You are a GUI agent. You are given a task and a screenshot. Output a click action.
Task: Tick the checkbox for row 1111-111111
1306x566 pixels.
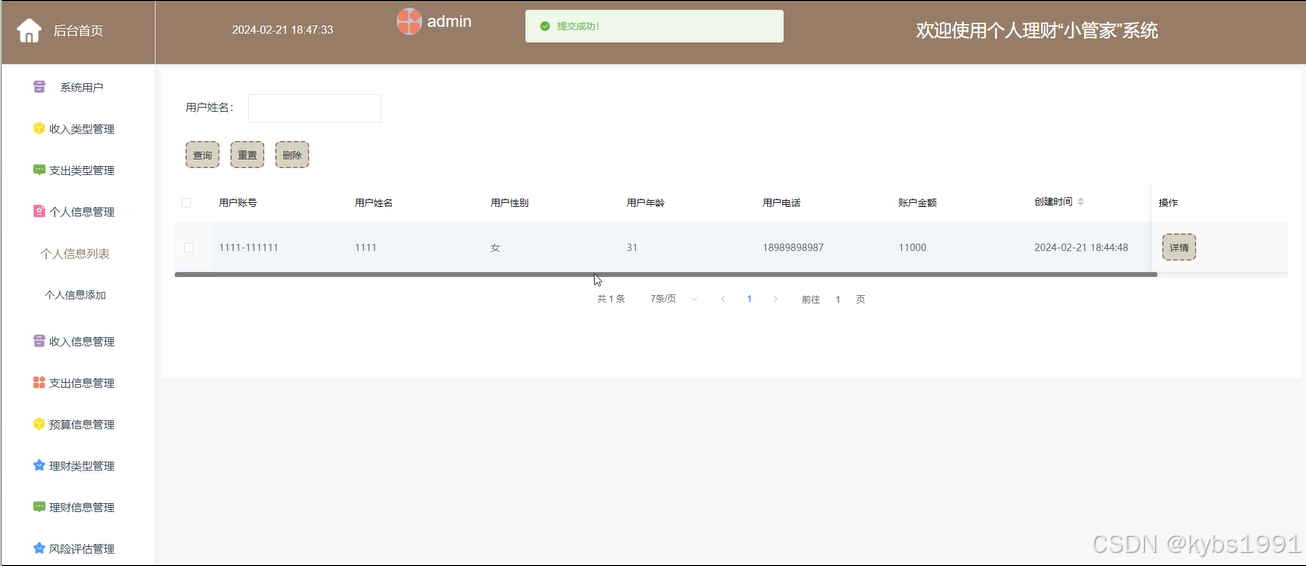tap(189, 247)
